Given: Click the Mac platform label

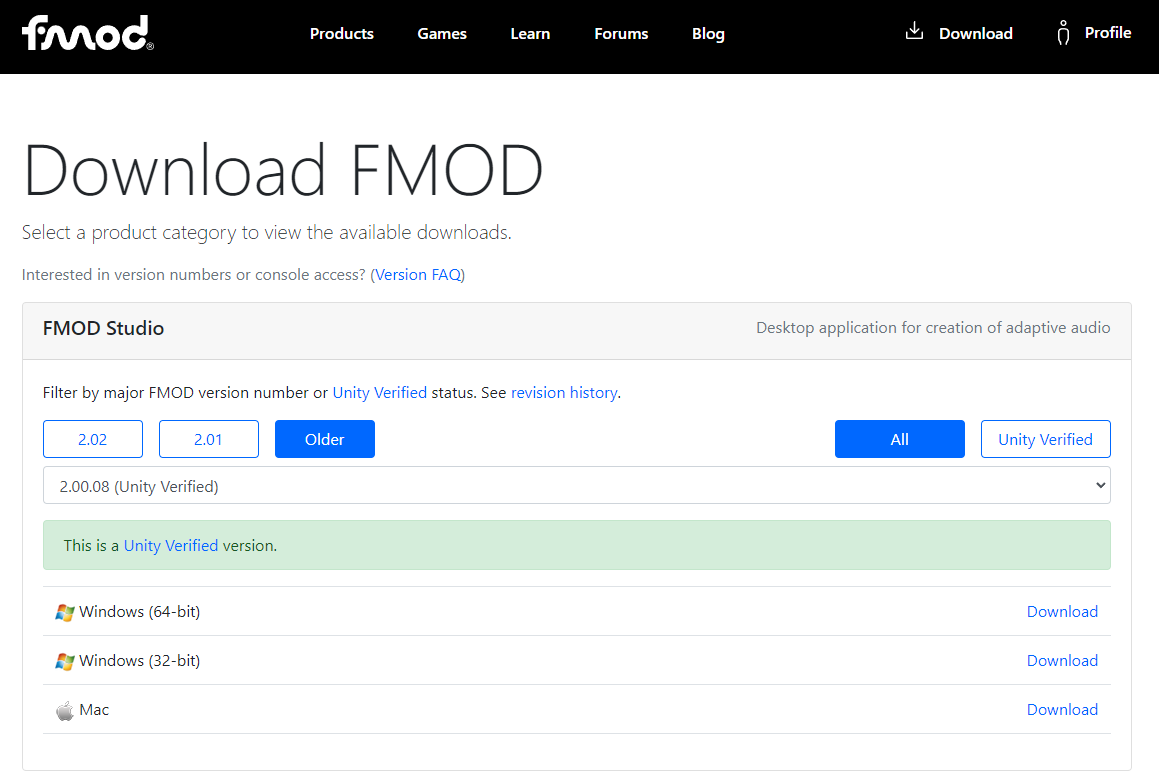Looking at the screenshot, I should point(94,709).
